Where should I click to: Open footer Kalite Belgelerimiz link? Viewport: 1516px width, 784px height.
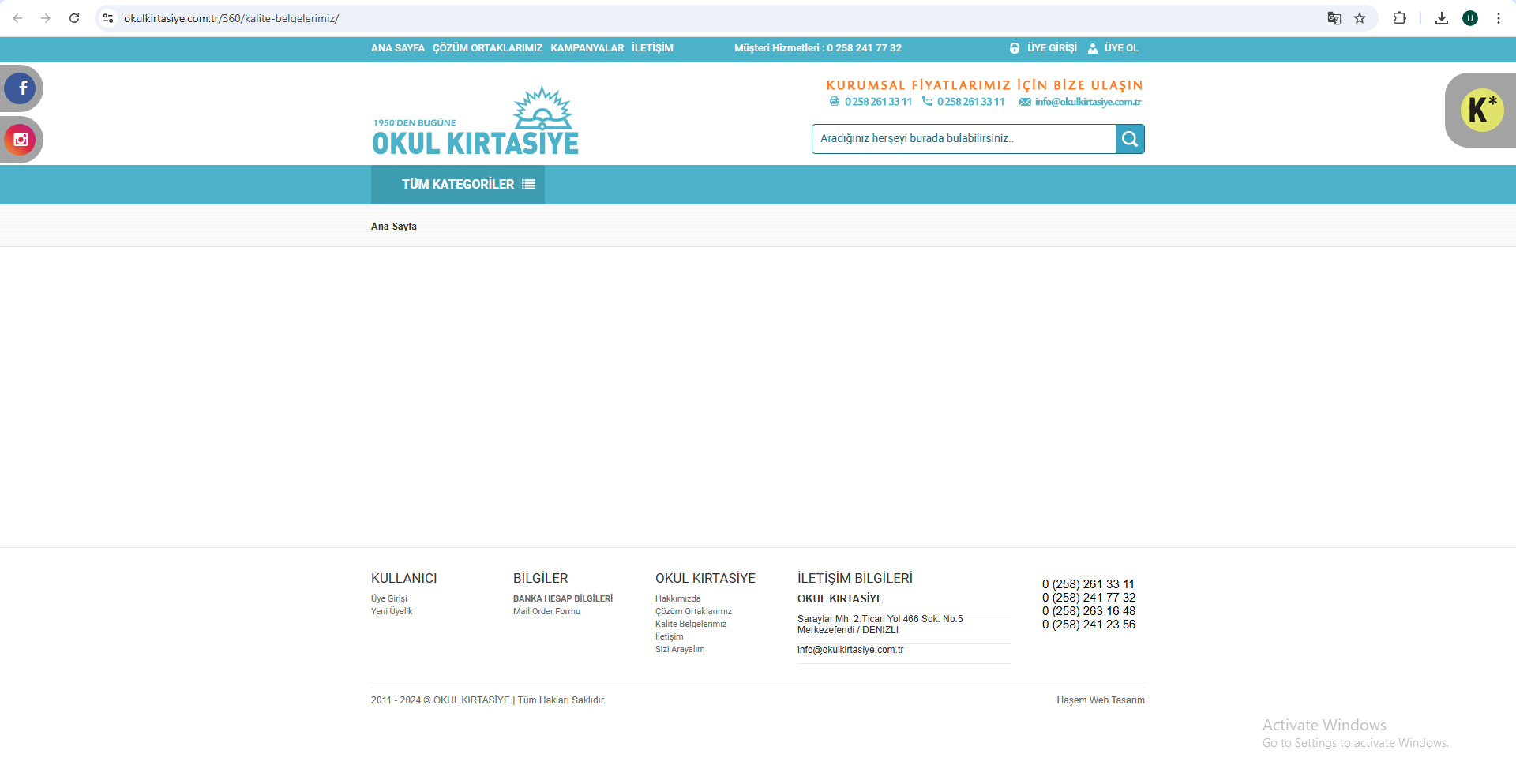click(x=691, y=625)
